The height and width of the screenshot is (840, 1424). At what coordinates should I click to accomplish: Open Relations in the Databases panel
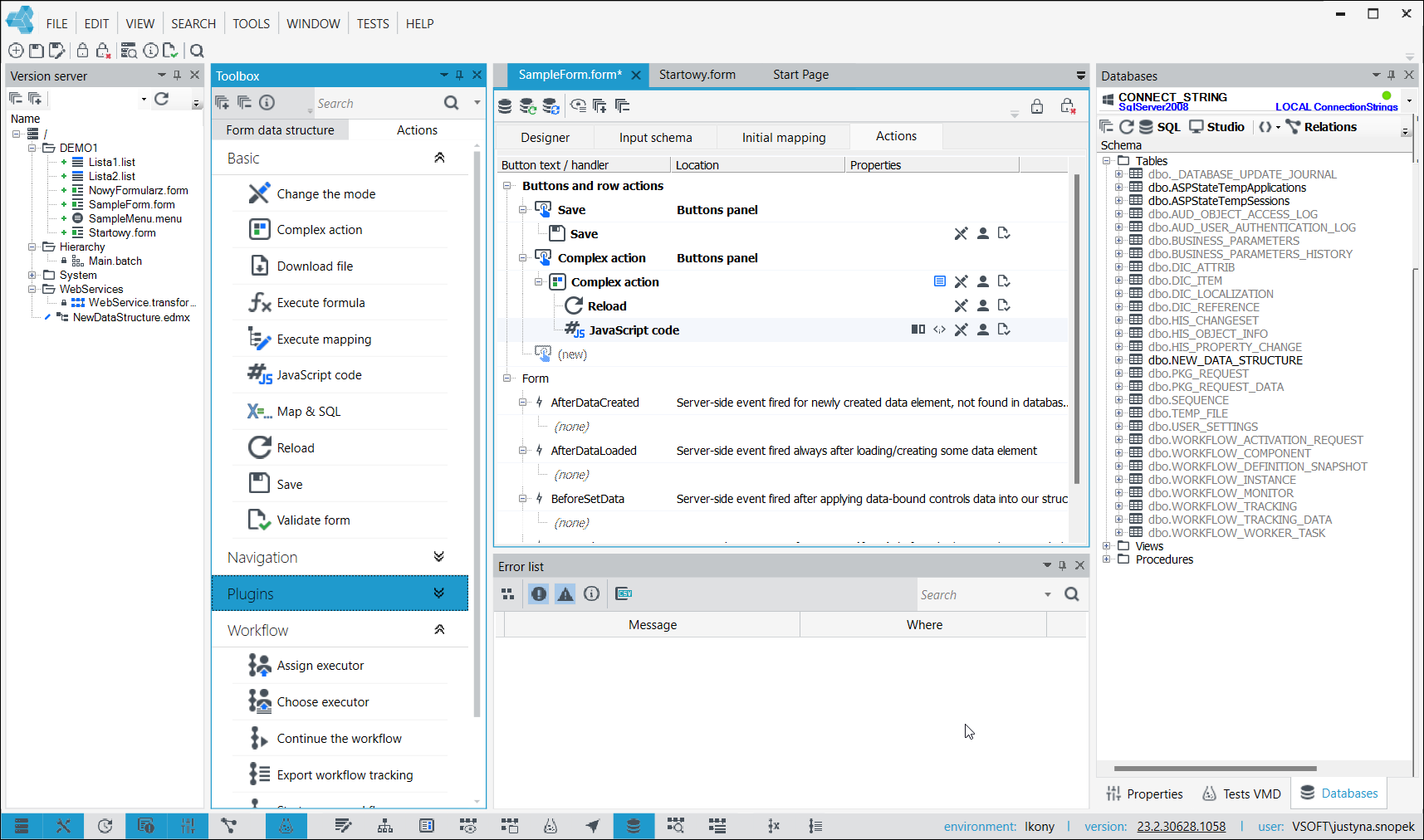pos(1321,127)
